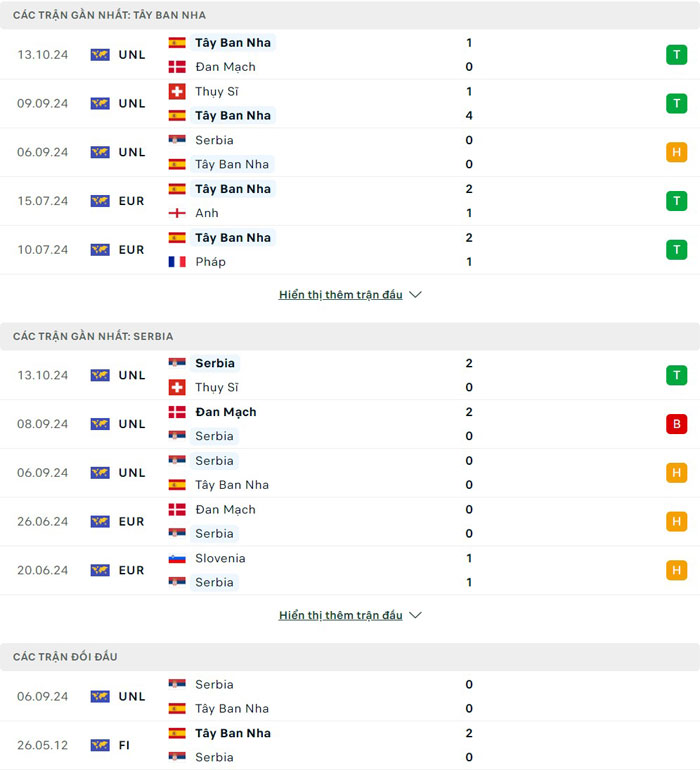Screen dimensions: 700x770
Task: Click the 'Các trận đối đầu' section header
Action: point(65,656)
